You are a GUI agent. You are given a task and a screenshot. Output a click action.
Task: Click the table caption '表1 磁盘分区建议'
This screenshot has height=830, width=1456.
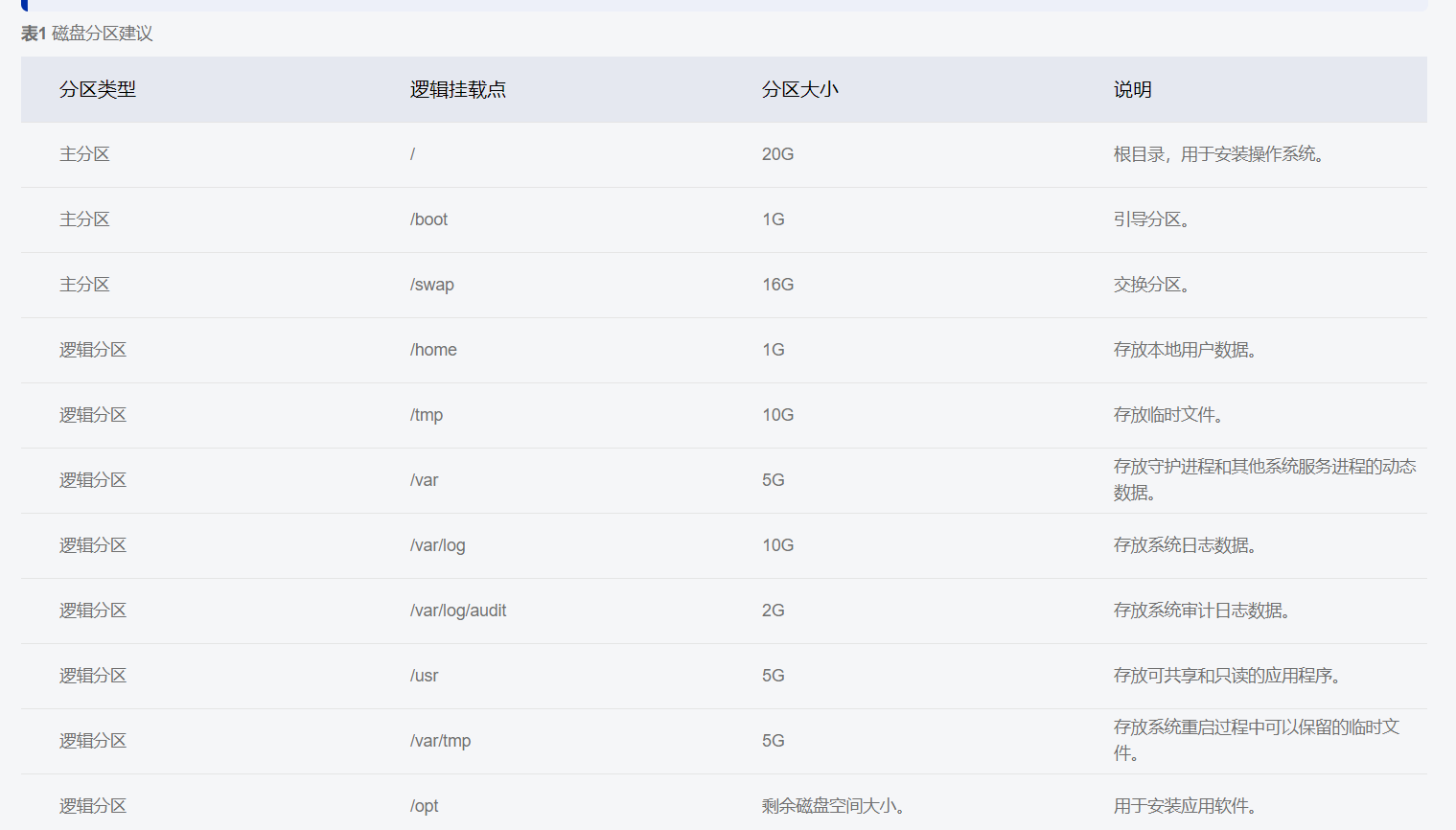[87, 34]
